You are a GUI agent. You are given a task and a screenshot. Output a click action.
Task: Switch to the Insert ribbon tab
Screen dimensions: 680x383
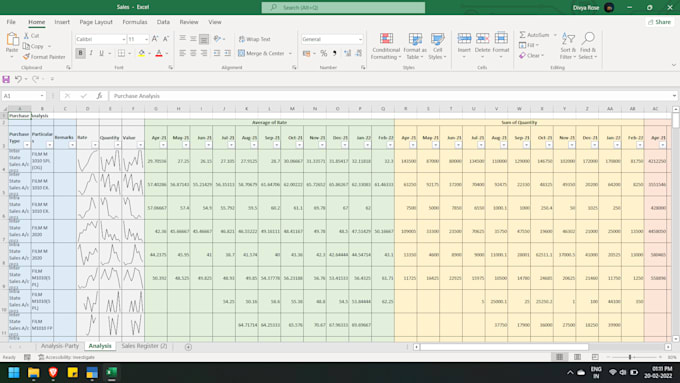point(62,22)
